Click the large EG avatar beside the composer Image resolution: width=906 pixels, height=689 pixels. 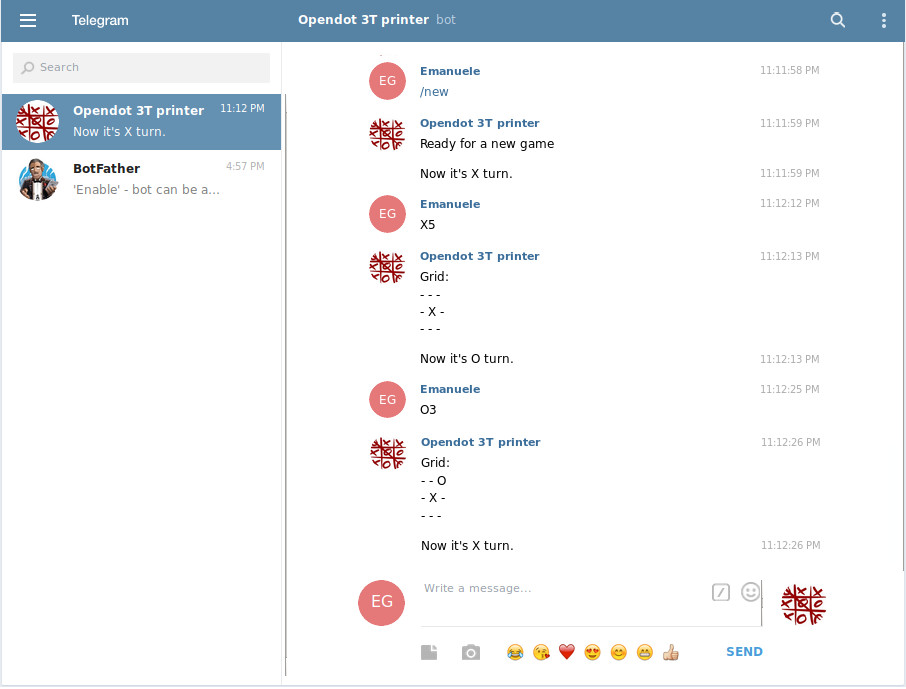point(381,602)
